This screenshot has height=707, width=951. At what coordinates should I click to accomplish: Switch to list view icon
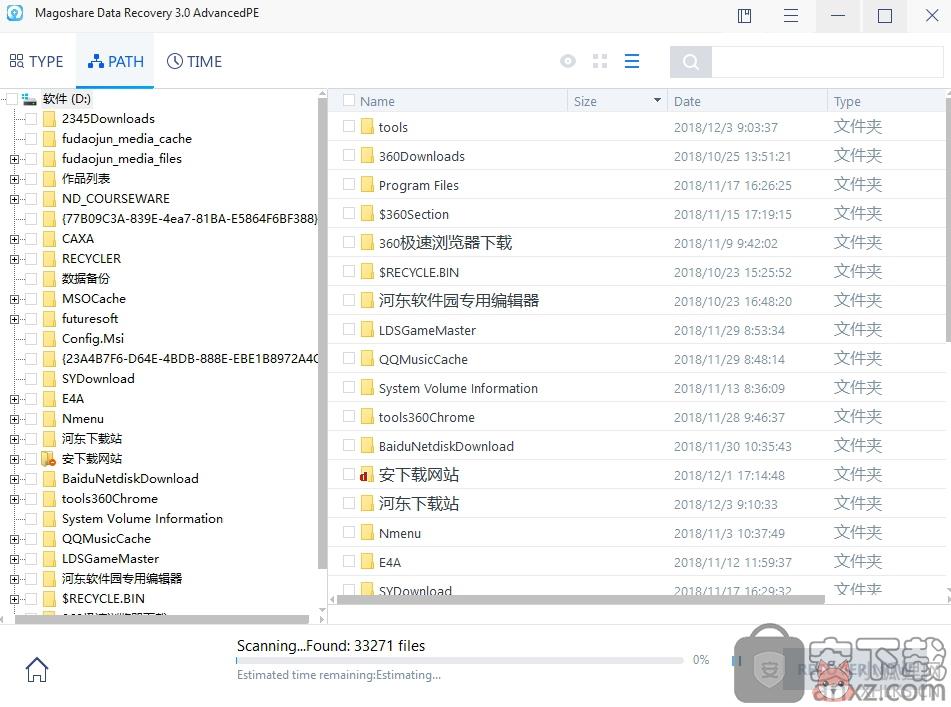tap(631, 61)
